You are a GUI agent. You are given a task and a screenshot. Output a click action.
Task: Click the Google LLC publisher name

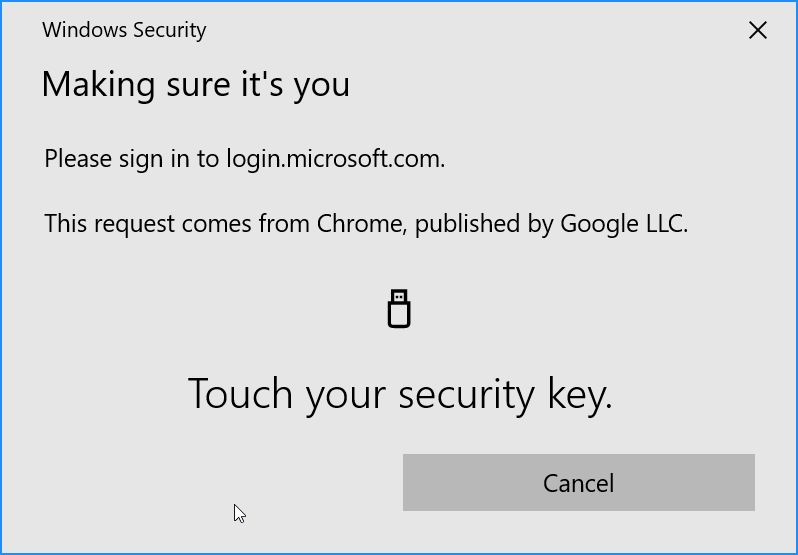[x=623, y=223]
